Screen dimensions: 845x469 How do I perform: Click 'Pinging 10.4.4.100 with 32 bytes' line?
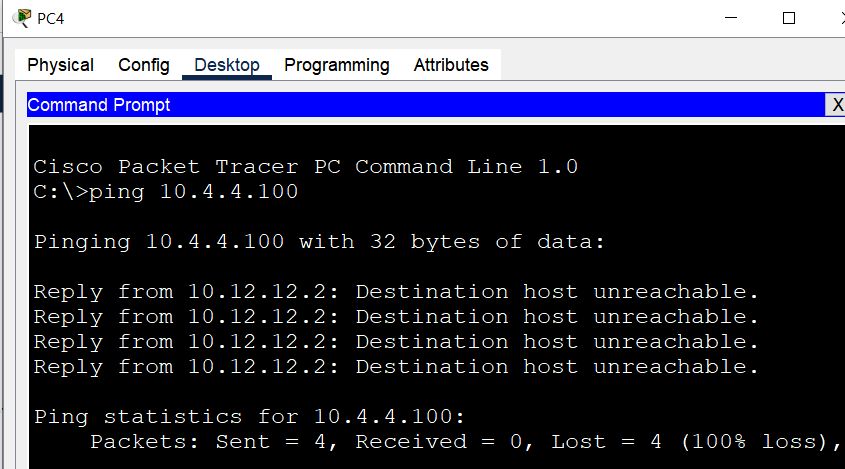pos(319,242)
